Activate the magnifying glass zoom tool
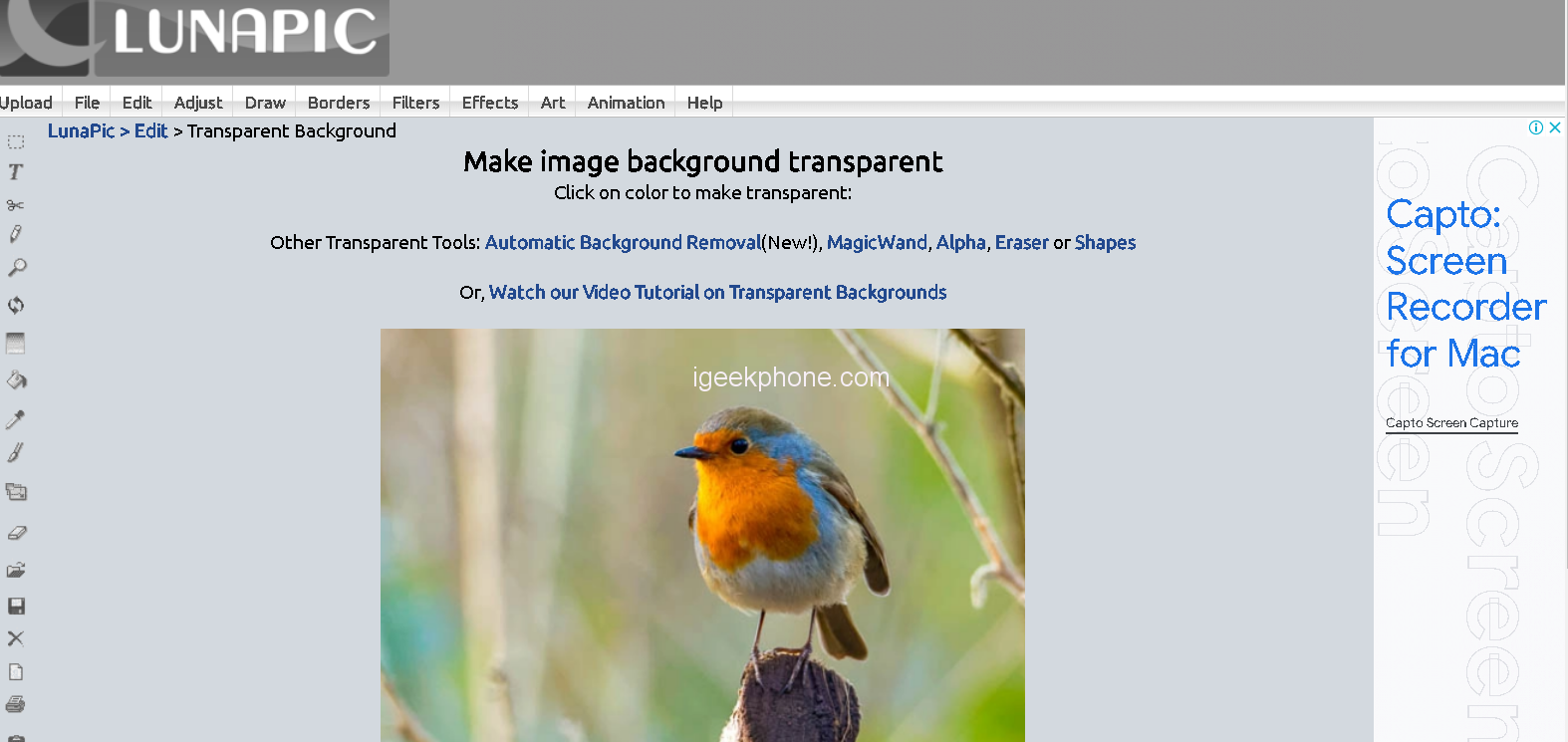Image resolution: width=1568 pixels, height=742 pixels. pos(17,268)
